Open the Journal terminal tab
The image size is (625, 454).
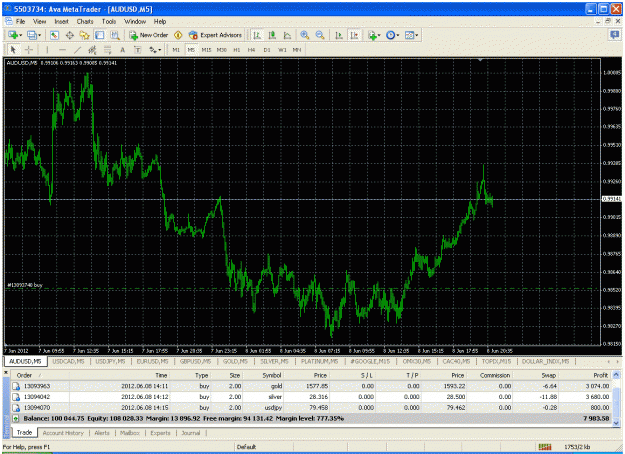click(x=191, y=433)
